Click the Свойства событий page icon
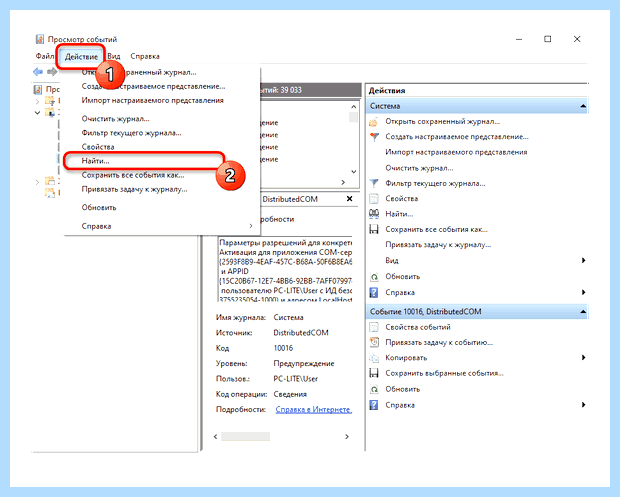 (x=374, y=327)
